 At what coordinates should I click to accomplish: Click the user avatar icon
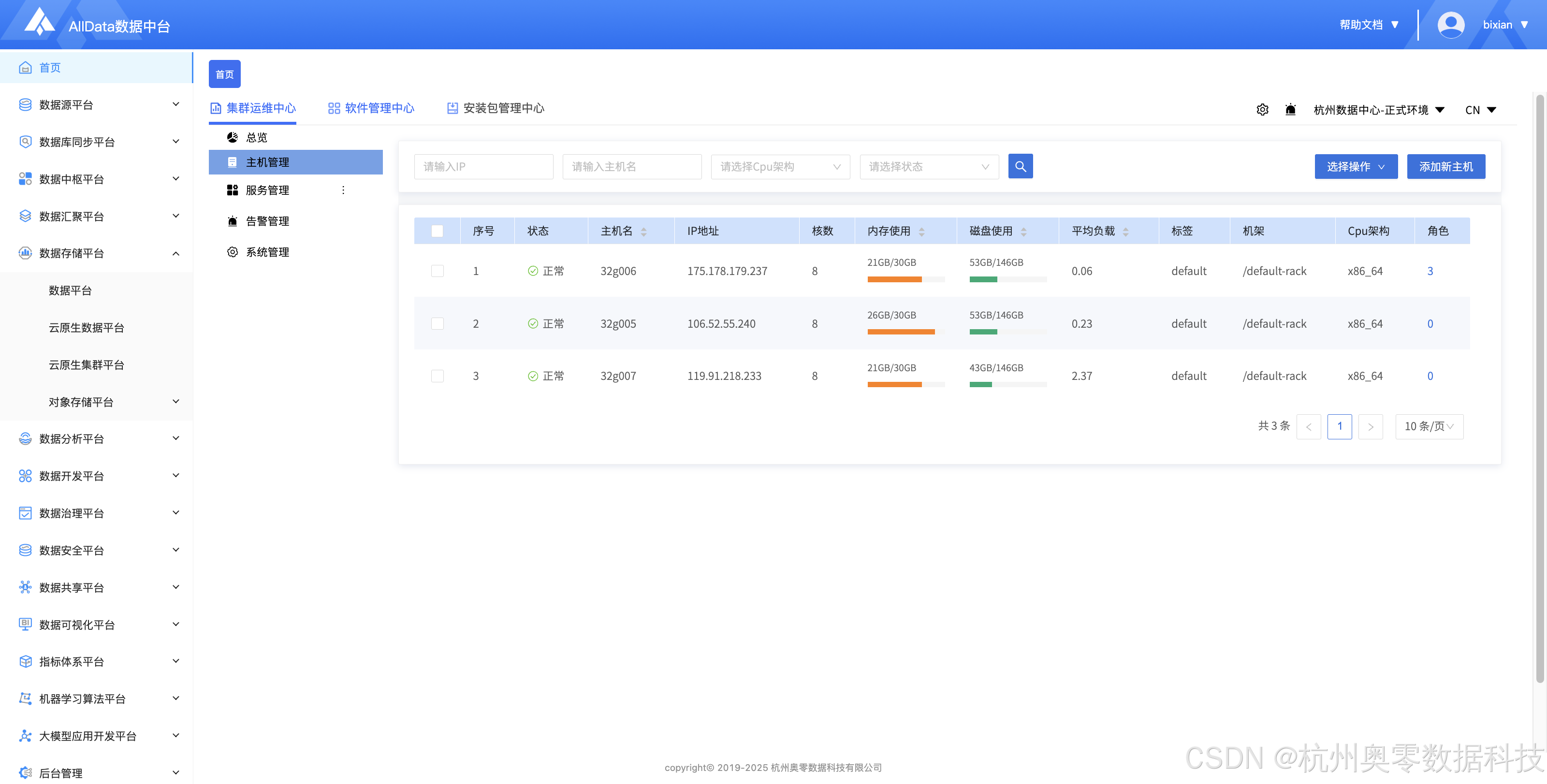[1450, 25]
